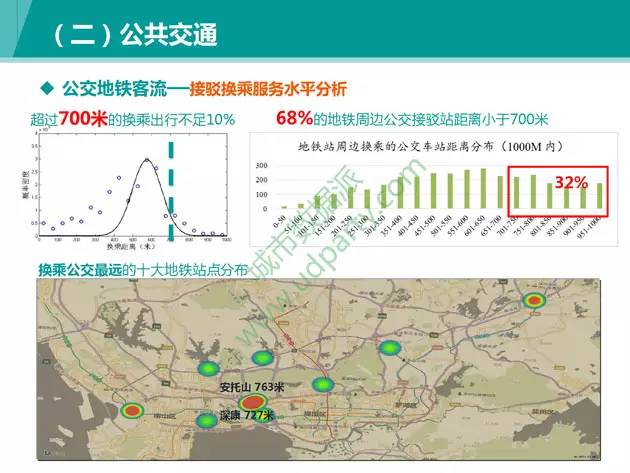The image size is (630, 473).
Task: Click the text 的换乘出行不足10%
Action: (171, 119)
